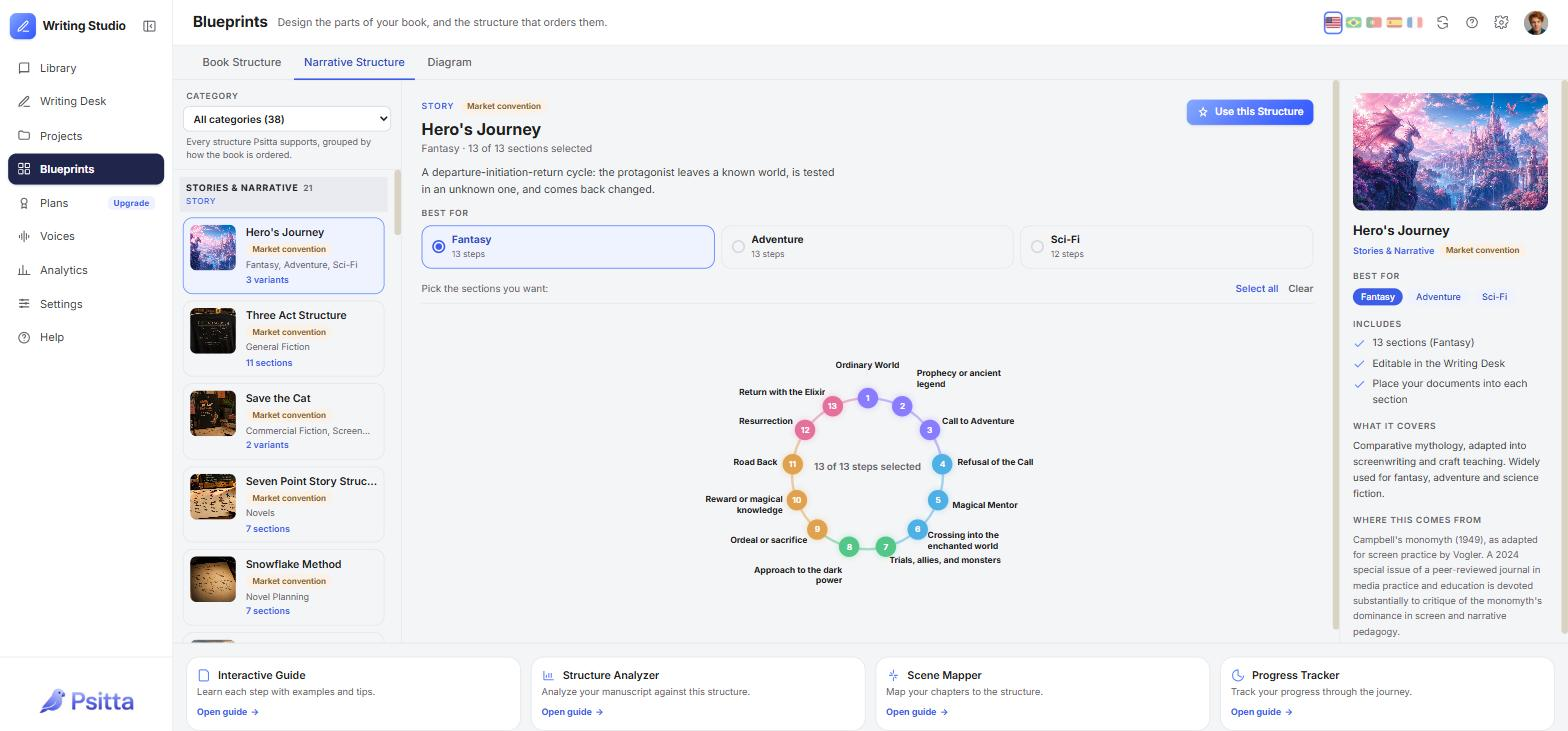Switch to the Book Structure tab

coord(241,62)
